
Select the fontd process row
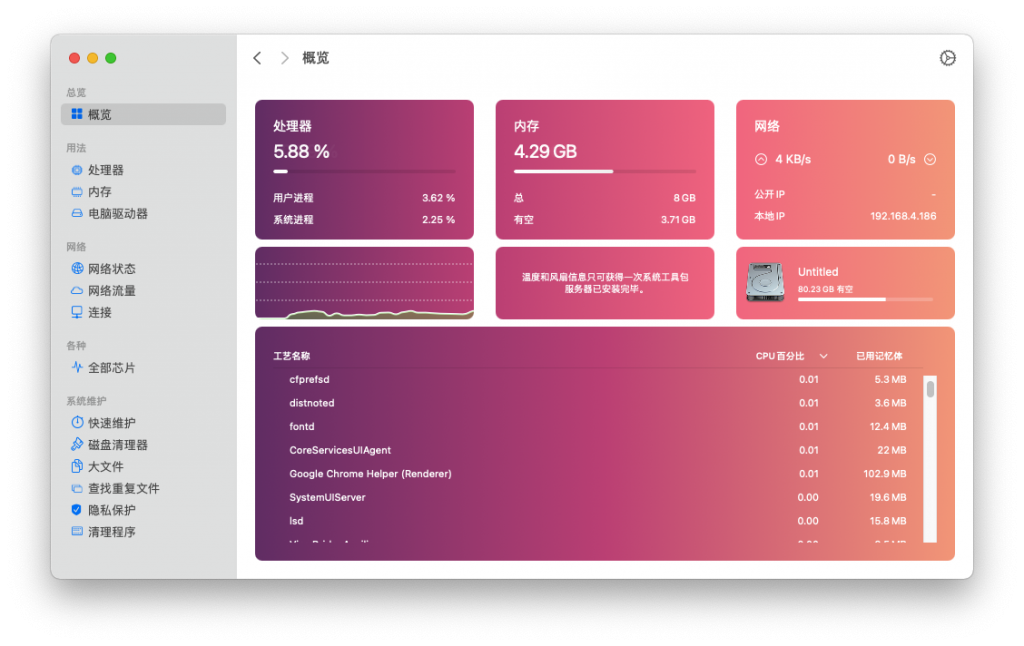pyautogui.click(x=598, y=427)
